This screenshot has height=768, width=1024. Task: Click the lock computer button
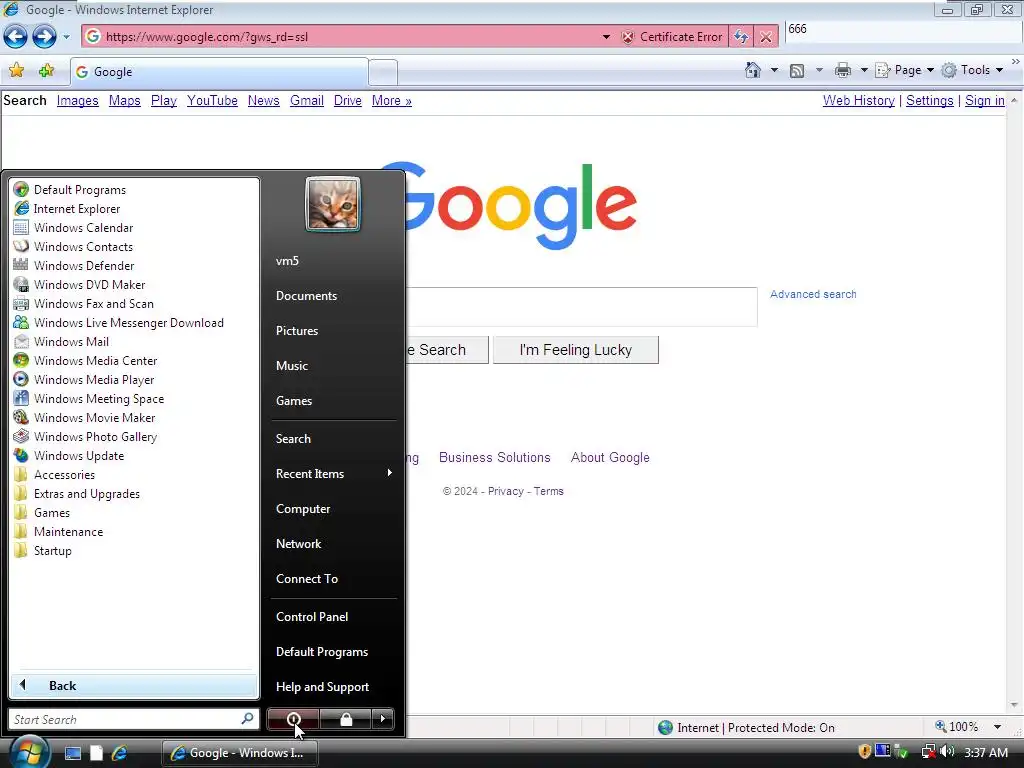pyautogui.click(x=346, y=719)
